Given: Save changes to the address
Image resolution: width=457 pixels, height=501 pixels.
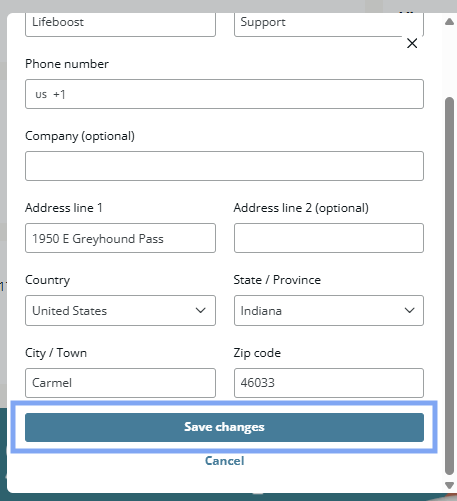Looking at the screenshot, I should (x=224, y=427).
